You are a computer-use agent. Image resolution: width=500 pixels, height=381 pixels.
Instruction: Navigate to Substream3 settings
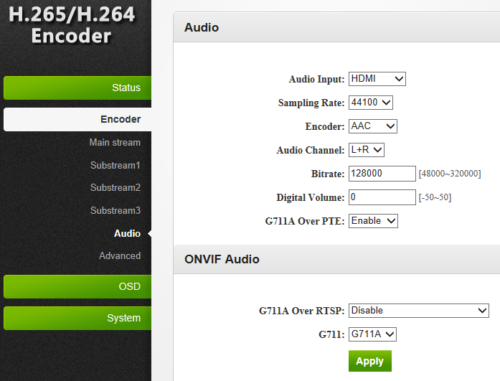click(115, 211)
